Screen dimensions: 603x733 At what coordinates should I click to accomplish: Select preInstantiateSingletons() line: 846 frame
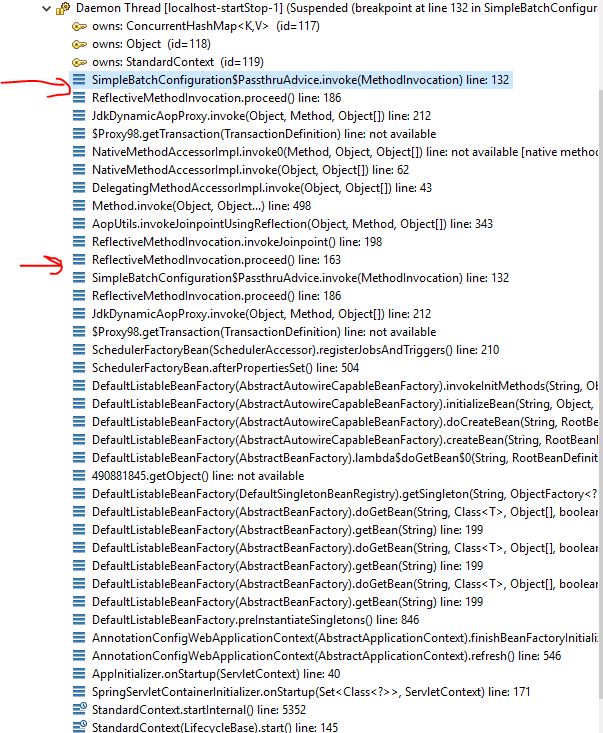click(255, 619)
